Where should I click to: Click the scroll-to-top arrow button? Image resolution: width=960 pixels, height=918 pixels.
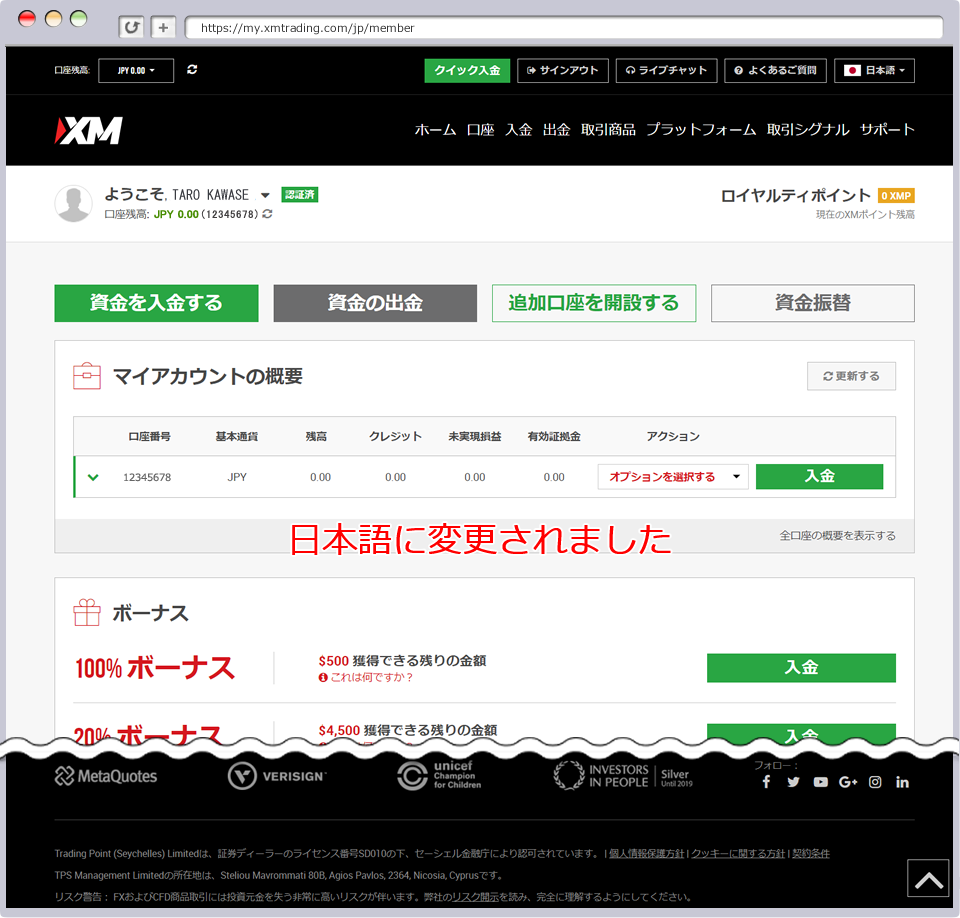(x=927, y=878)
